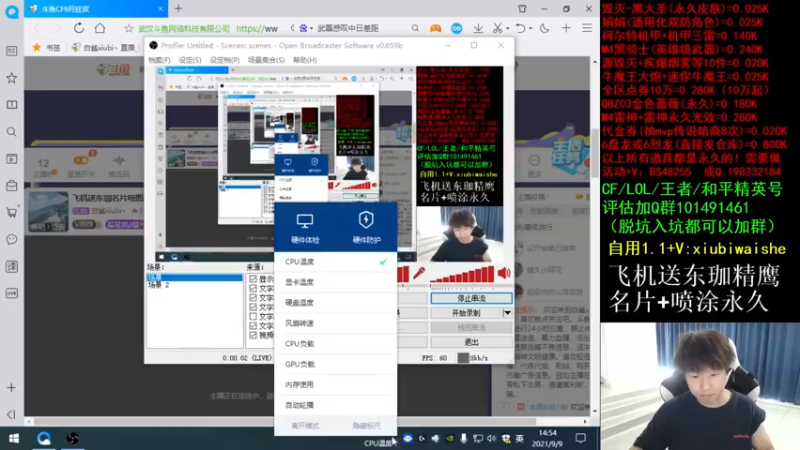Select 硬盘温度 in the popup menu
The width and height of the screenshot is (800, 450).
335,303
